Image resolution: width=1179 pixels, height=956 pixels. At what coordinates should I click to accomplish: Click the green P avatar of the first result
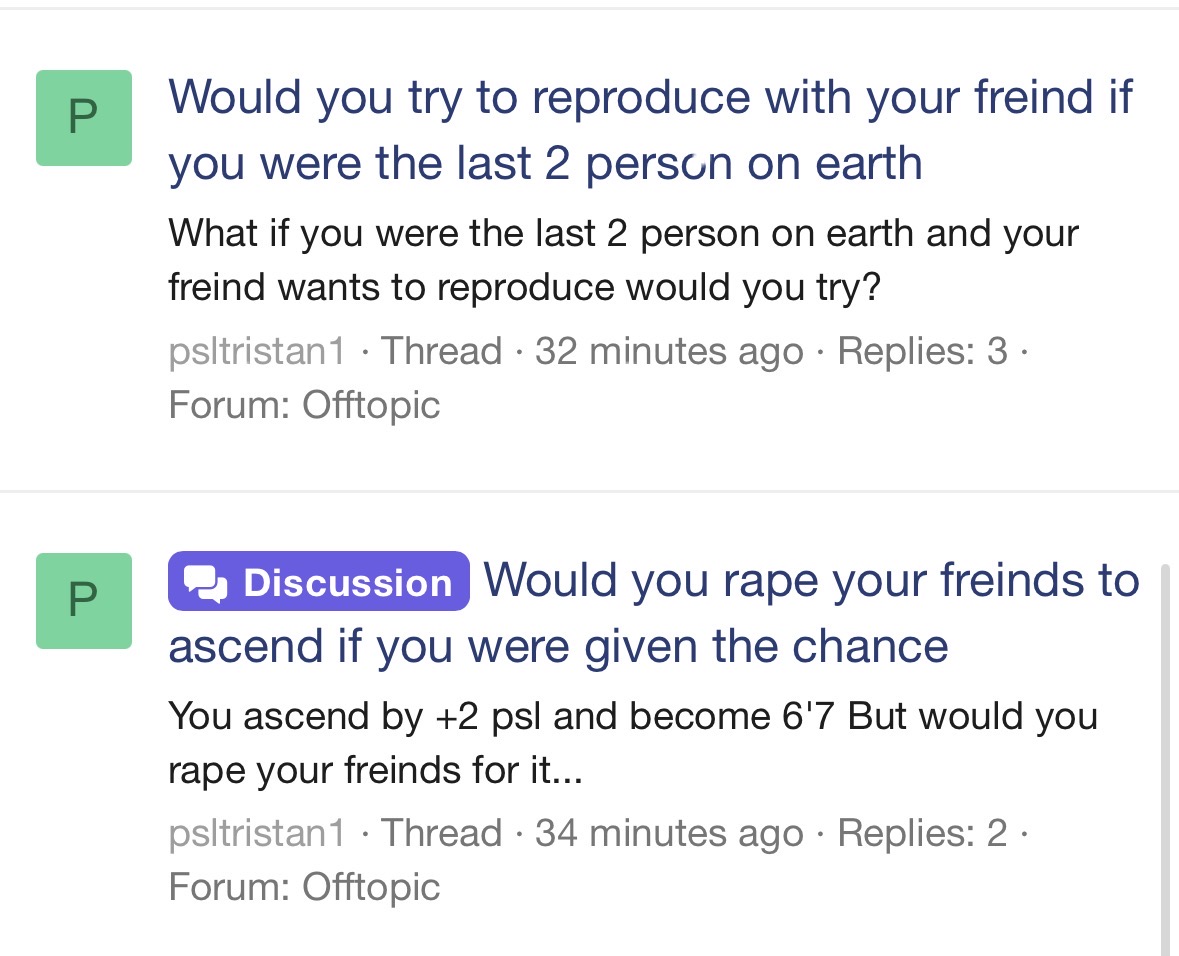click(84, 118)
